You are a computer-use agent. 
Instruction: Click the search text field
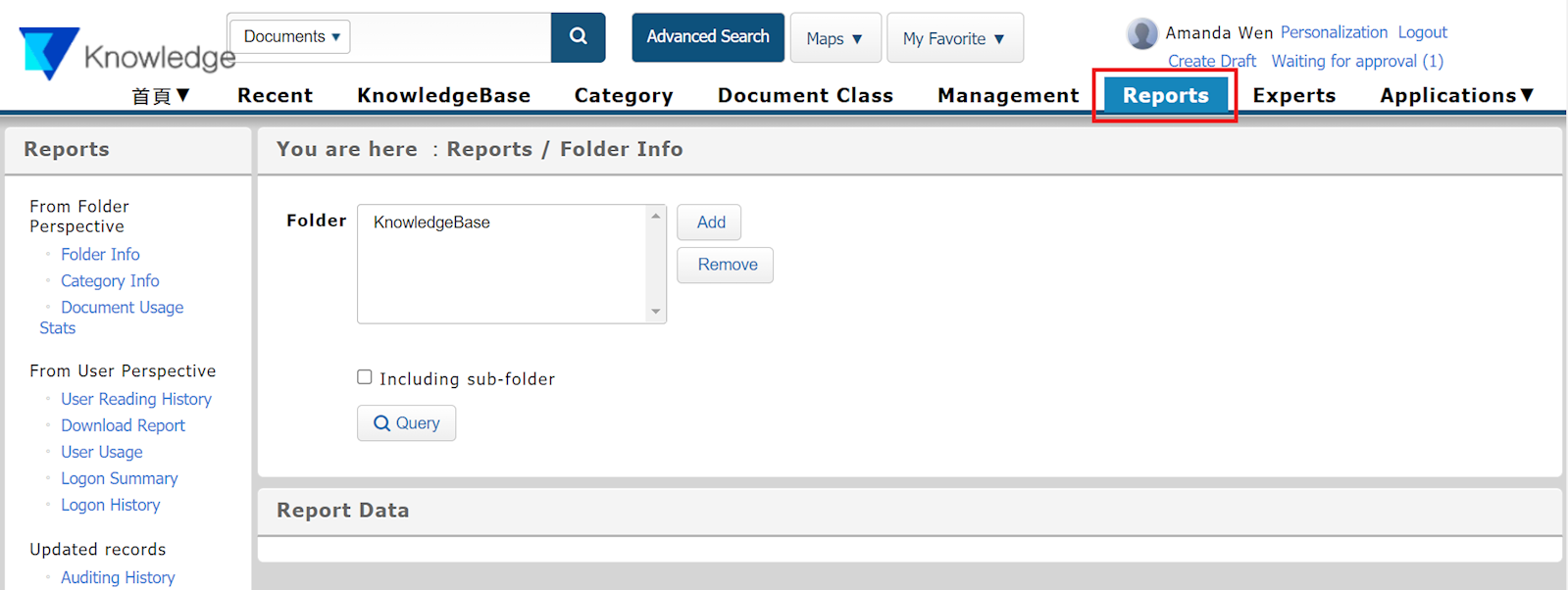point(450,37)
